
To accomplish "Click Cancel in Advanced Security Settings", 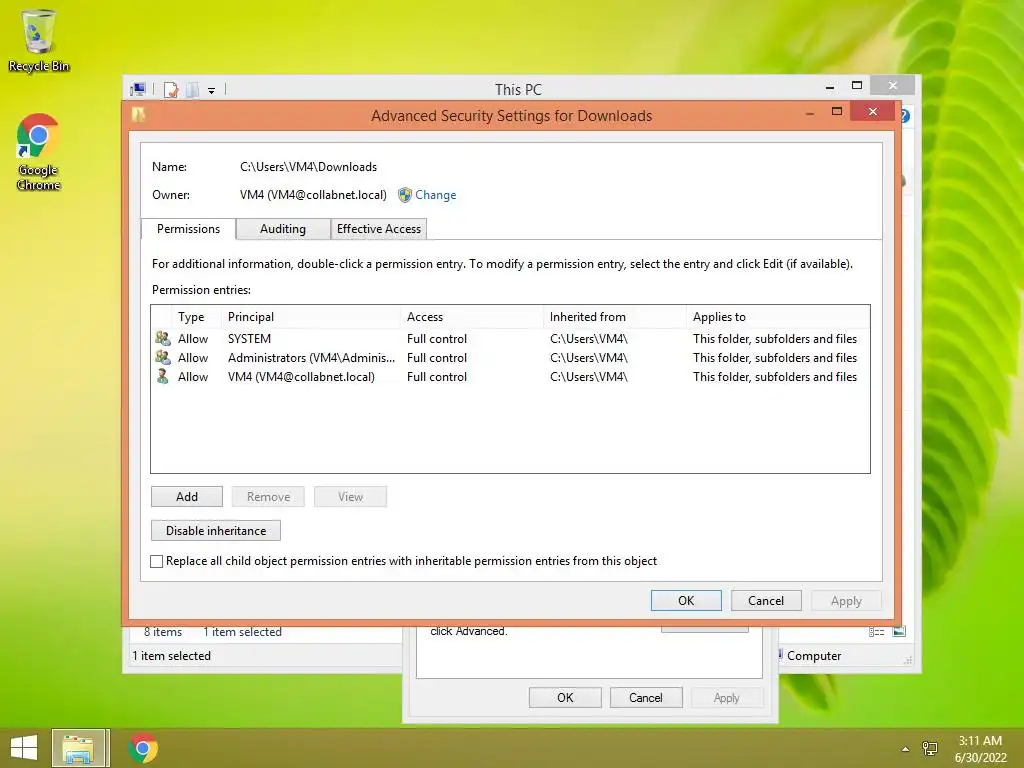I will (x=765, y=600).
